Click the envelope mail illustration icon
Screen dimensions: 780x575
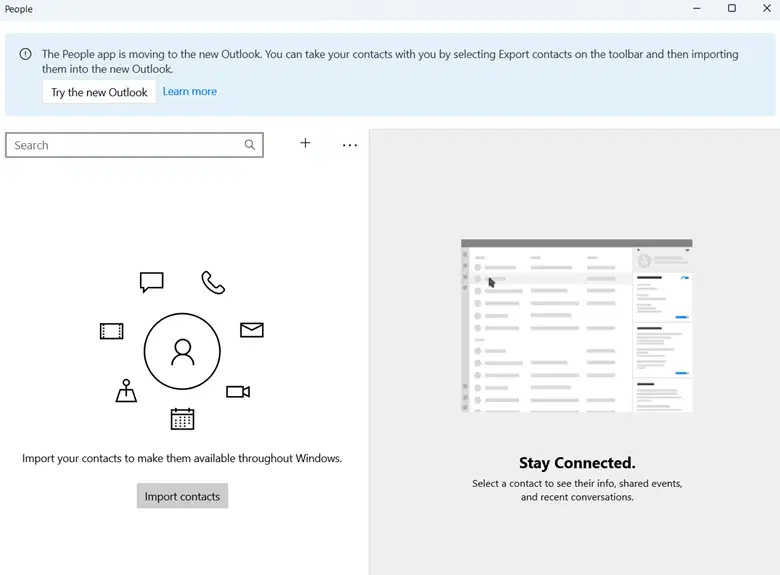(x=252, y=330)
